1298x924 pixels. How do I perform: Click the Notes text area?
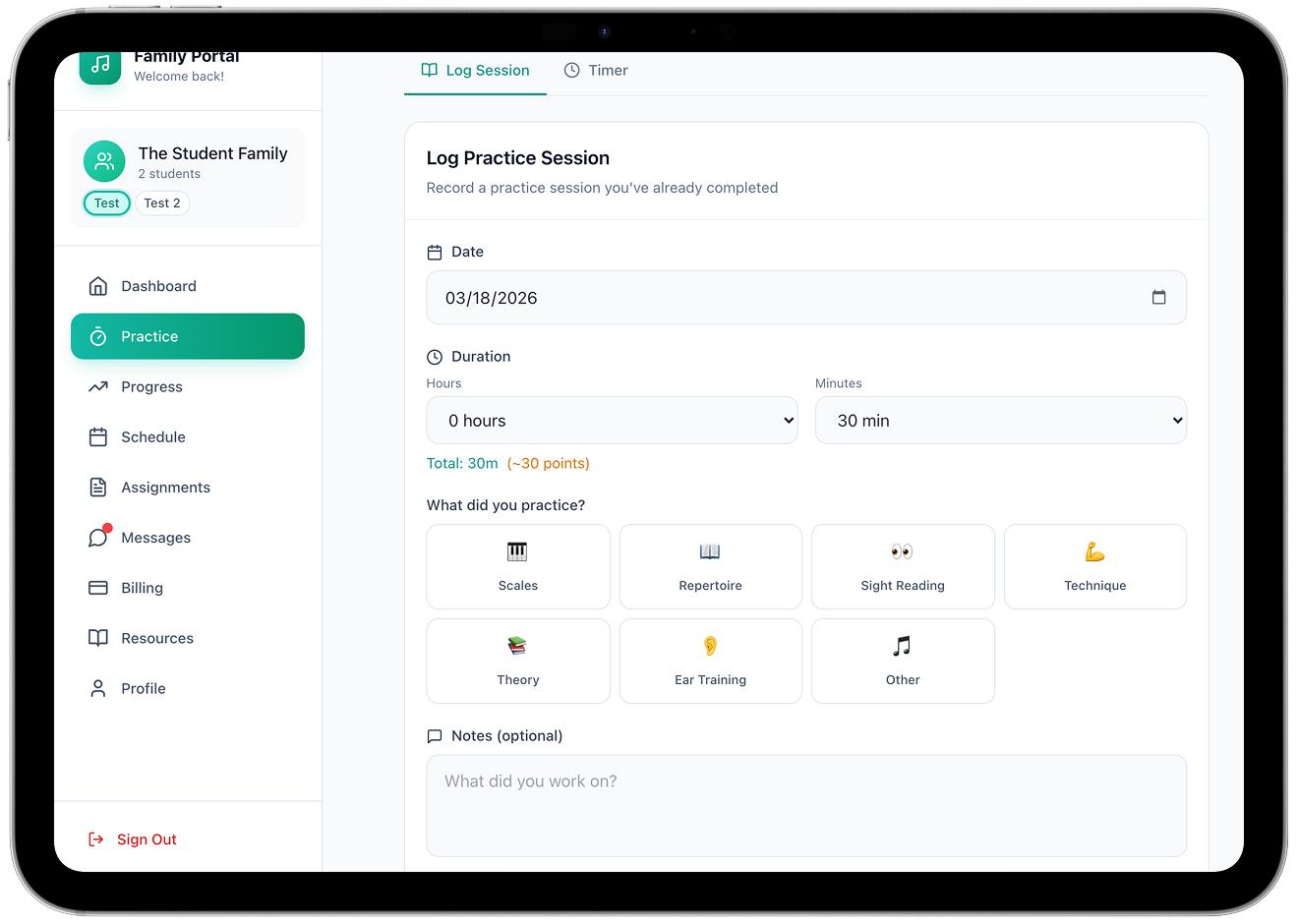coord(806,805)
